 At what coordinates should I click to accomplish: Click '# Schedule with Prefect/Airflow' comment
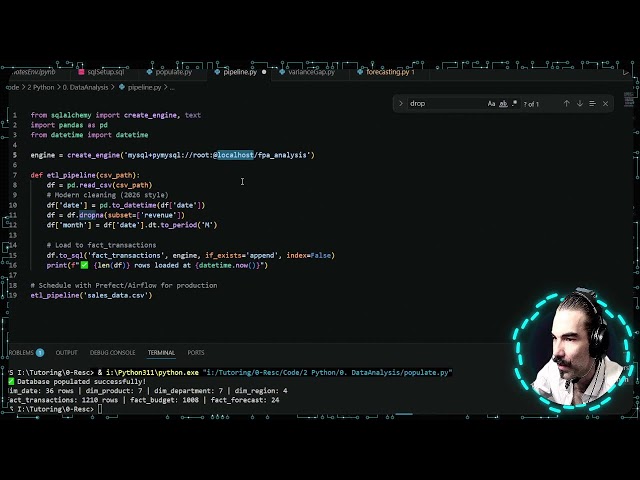pyautogui.click(x=124, y=285)
